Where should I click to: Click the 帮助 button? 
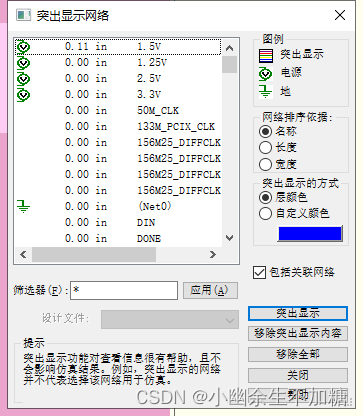coord(298,395)
